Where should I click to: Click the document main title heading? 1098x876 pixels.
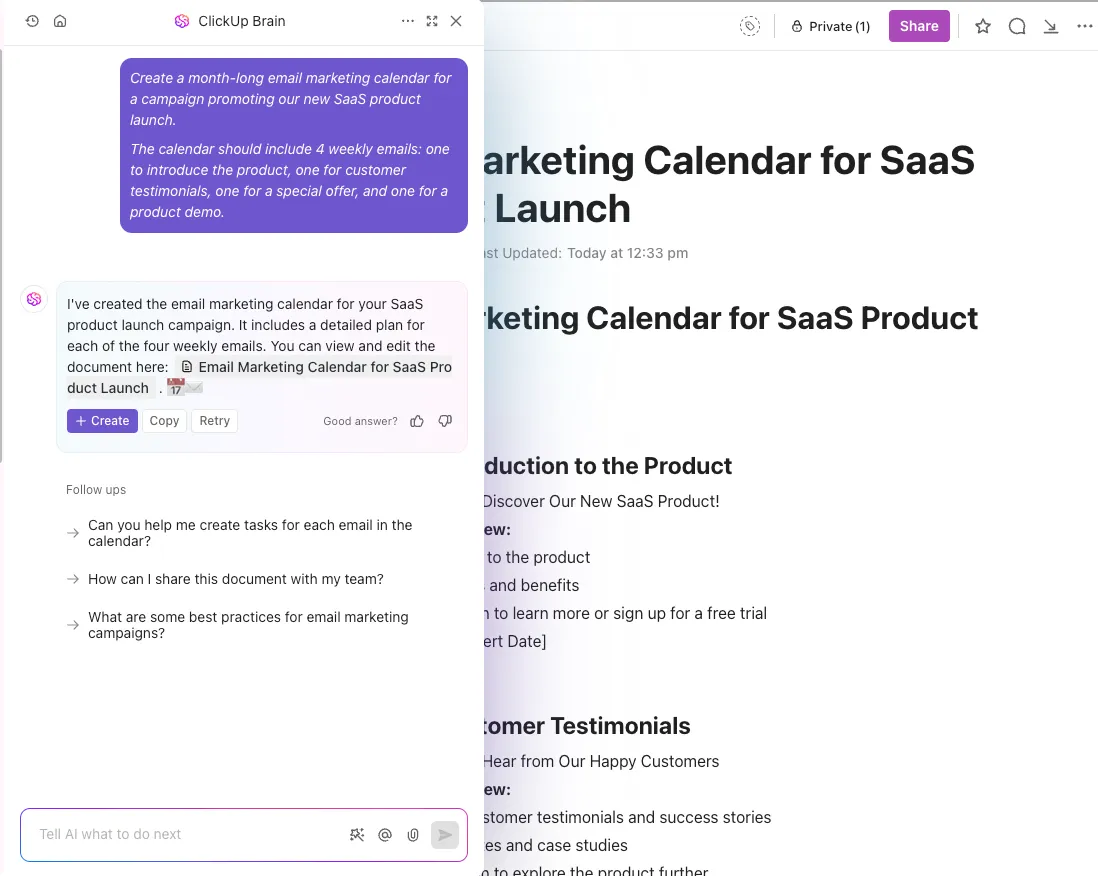(x=729, y=184)
